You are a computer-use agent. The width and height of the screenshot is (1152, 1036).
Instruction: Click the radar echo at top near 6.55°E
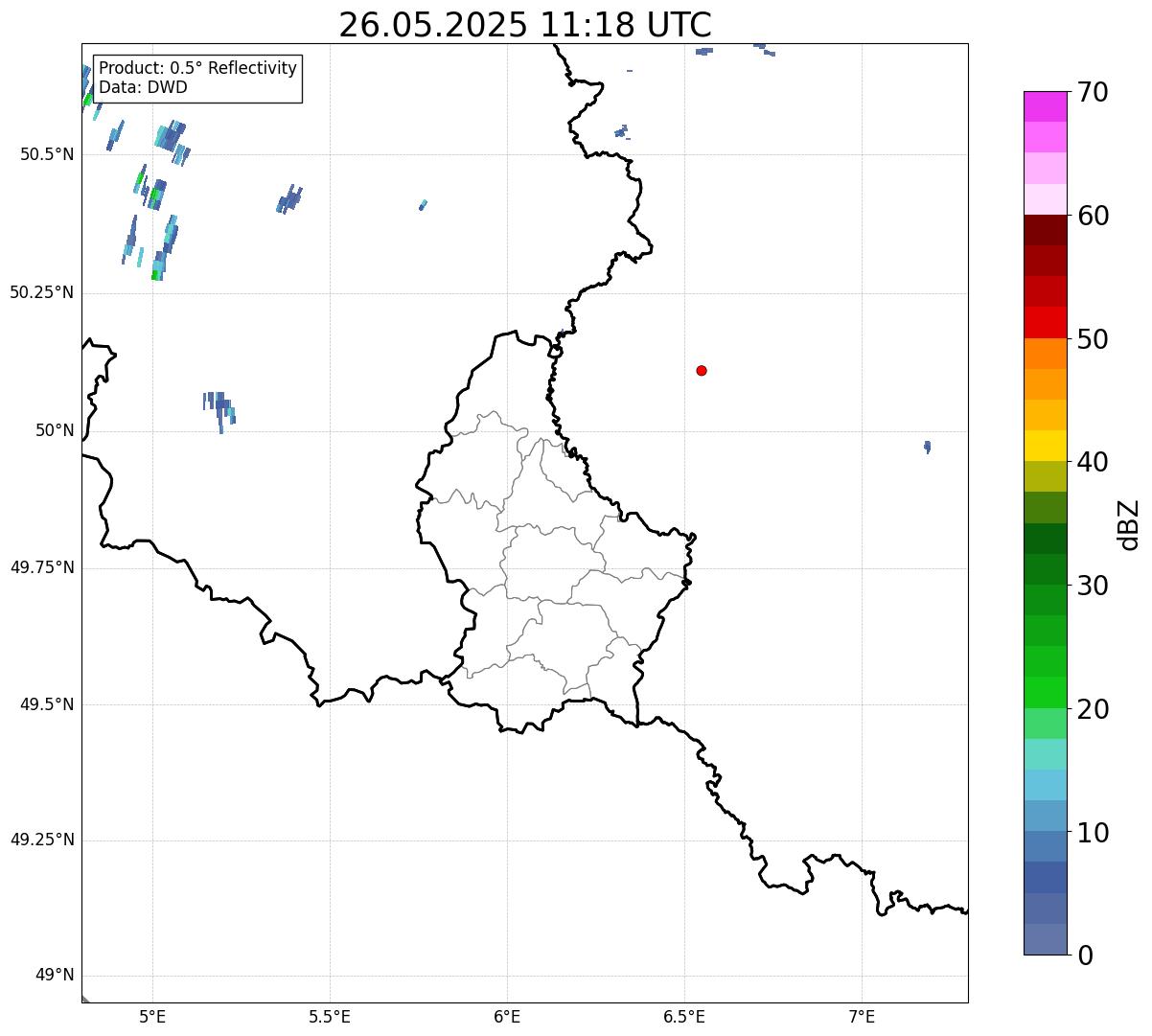coord(704,51)
